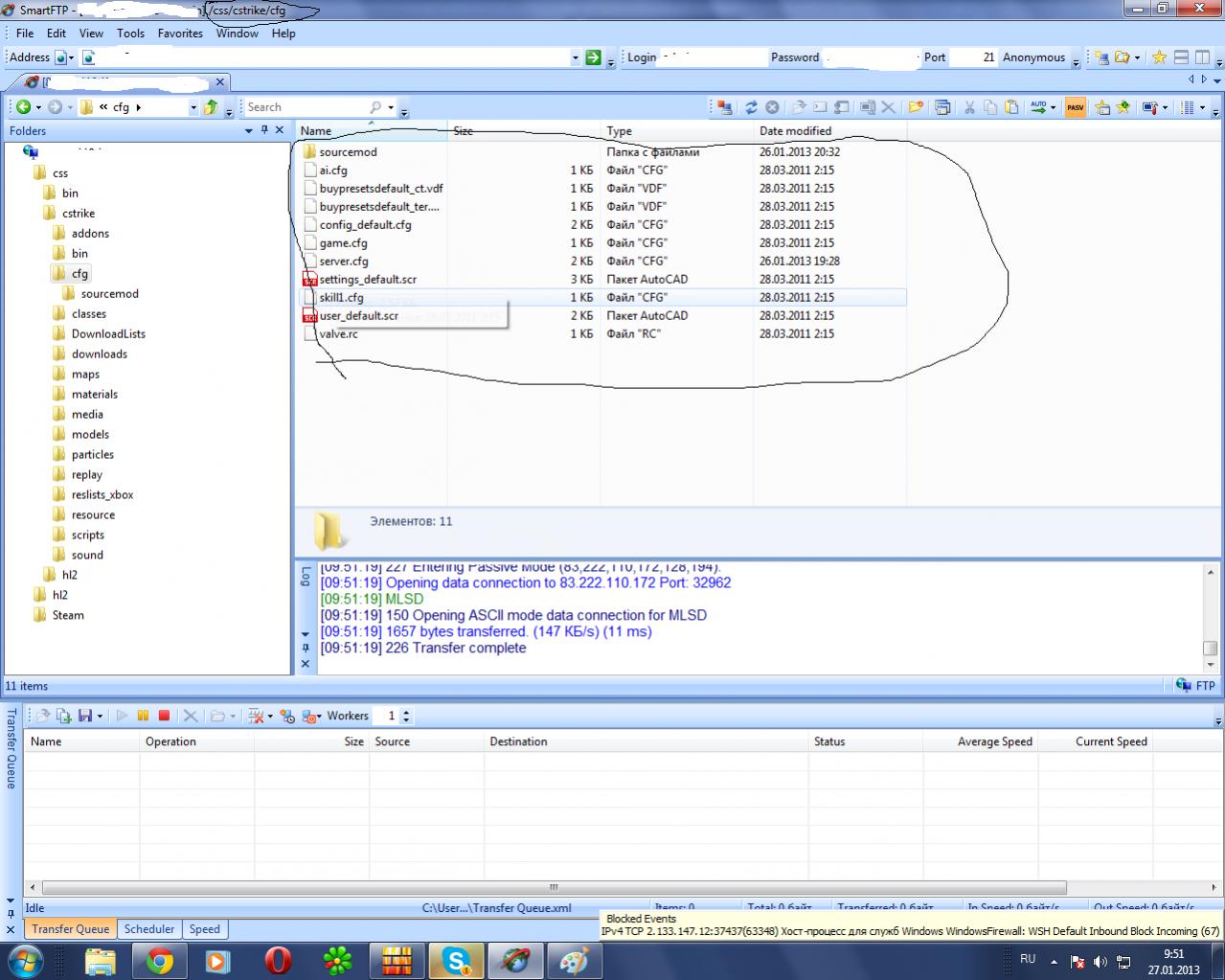The width and height of the screenshot is (1225, 980).
Task: Click the Windows Start orb
Action: 26,960
